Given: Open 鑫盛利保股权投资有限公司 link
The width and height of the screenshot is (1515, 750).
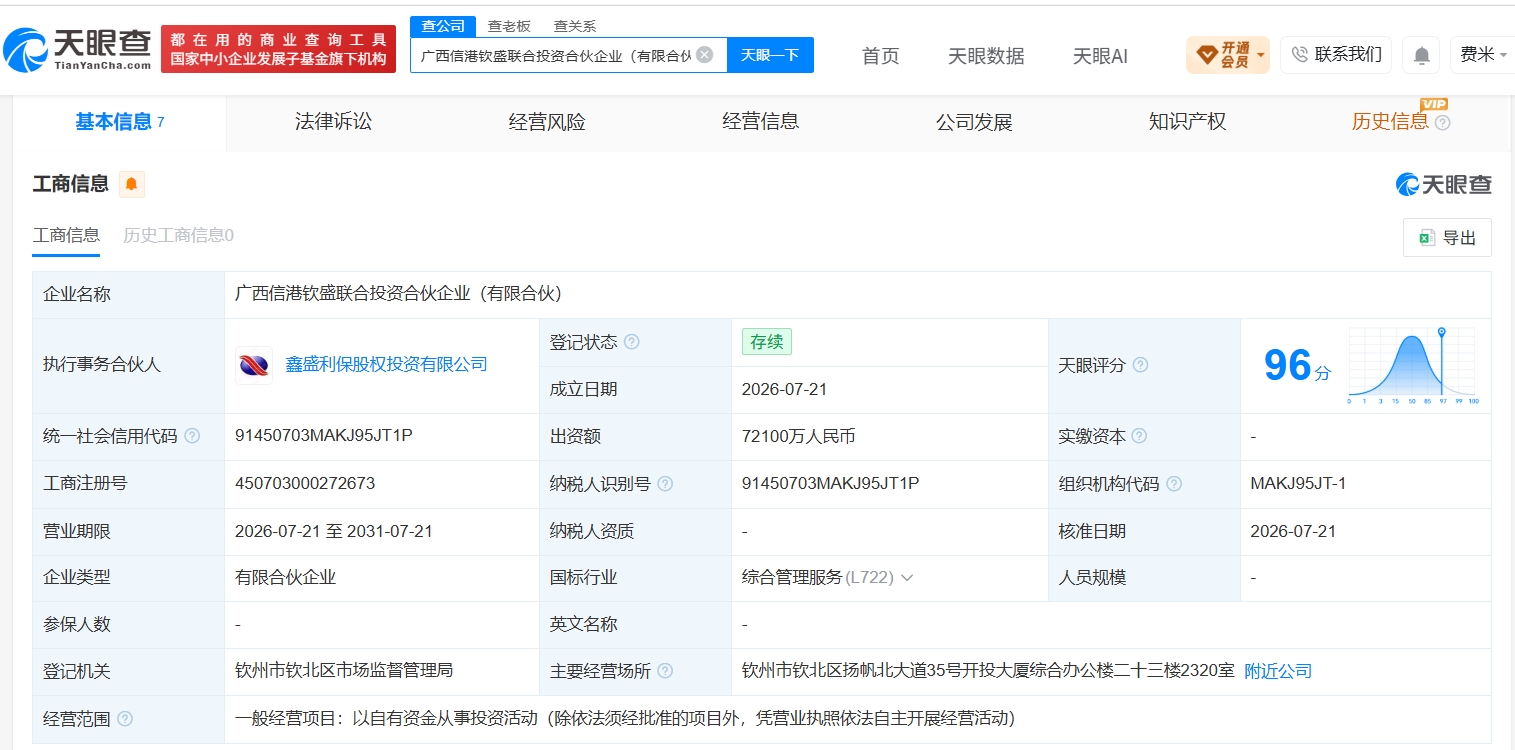Looking at the screenshot, I should pyautogui.click(x=387, y=365).
